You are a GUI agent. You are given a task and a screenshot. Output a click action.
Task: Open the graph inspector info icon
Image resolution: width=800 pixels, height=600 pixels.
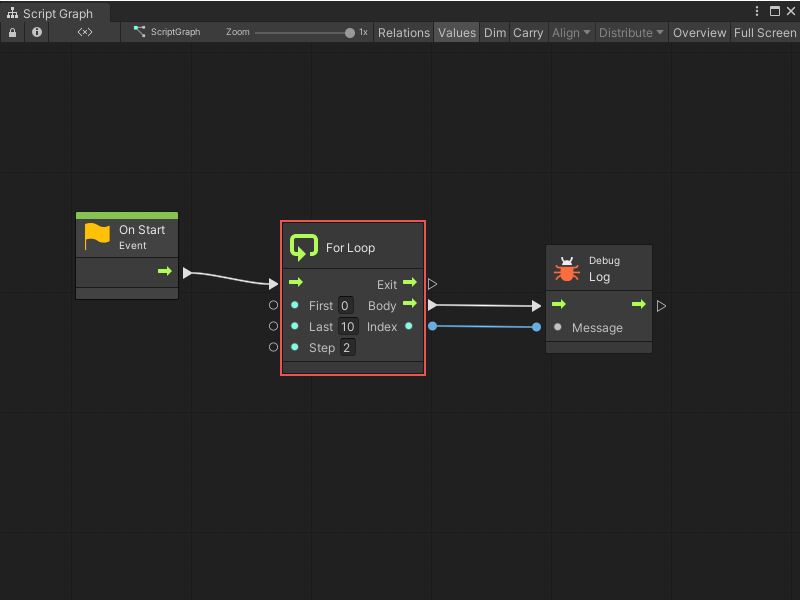pos(36,32)
